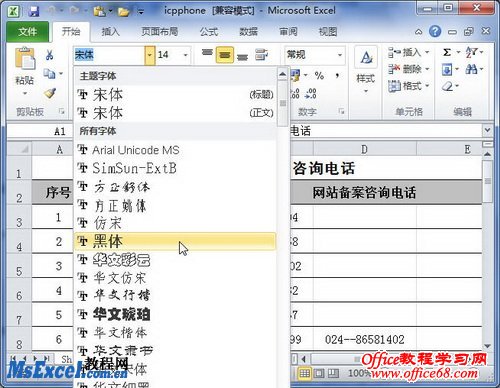Expand the Delete (删除) cells dropdown
This screenshot has width=500, height=388.
point(427,69)
